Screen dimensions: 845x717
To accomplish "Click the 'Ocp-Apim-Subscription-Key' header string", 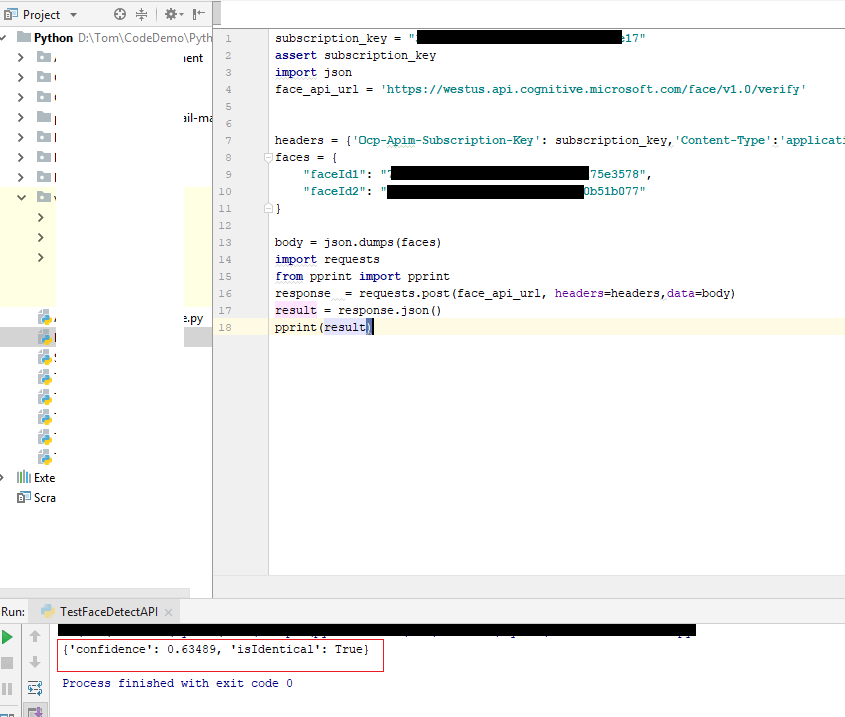I will click(446, 140).
